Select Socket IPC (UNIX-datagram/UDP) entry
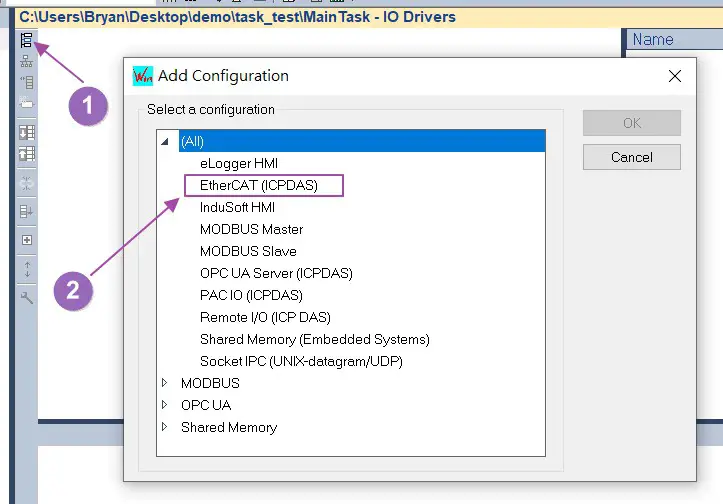This screenshot has width=723, height=504. point(301,361)
